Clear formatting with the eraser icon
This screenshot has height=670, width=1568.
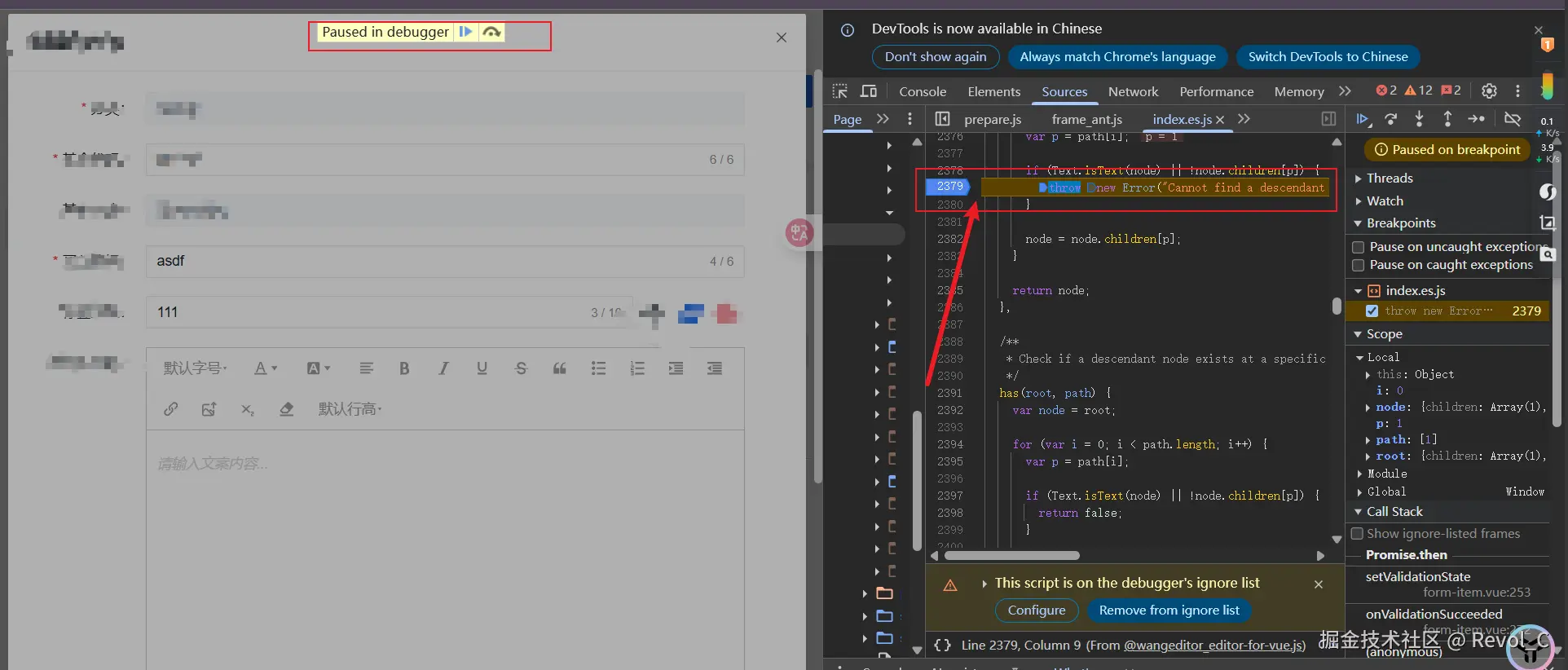point(286,409)
